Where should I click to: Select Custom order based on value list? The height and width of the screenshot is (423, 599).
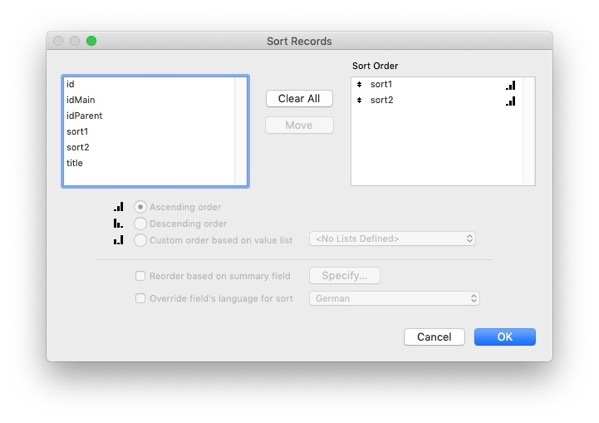140,240
